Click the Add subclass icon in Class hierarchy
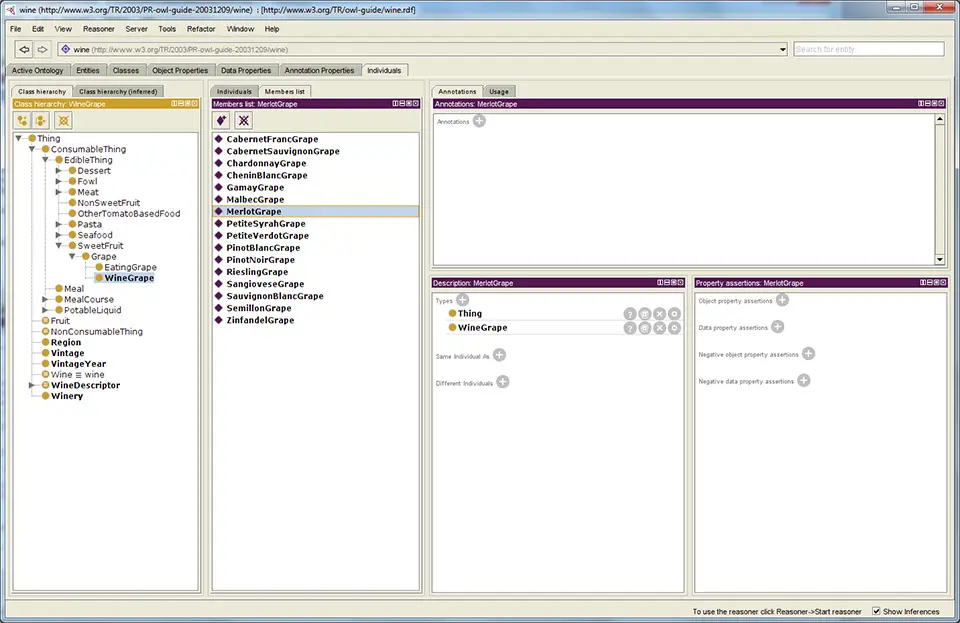The width and height of the screenshot is (960, 623). tap(23, 120)
